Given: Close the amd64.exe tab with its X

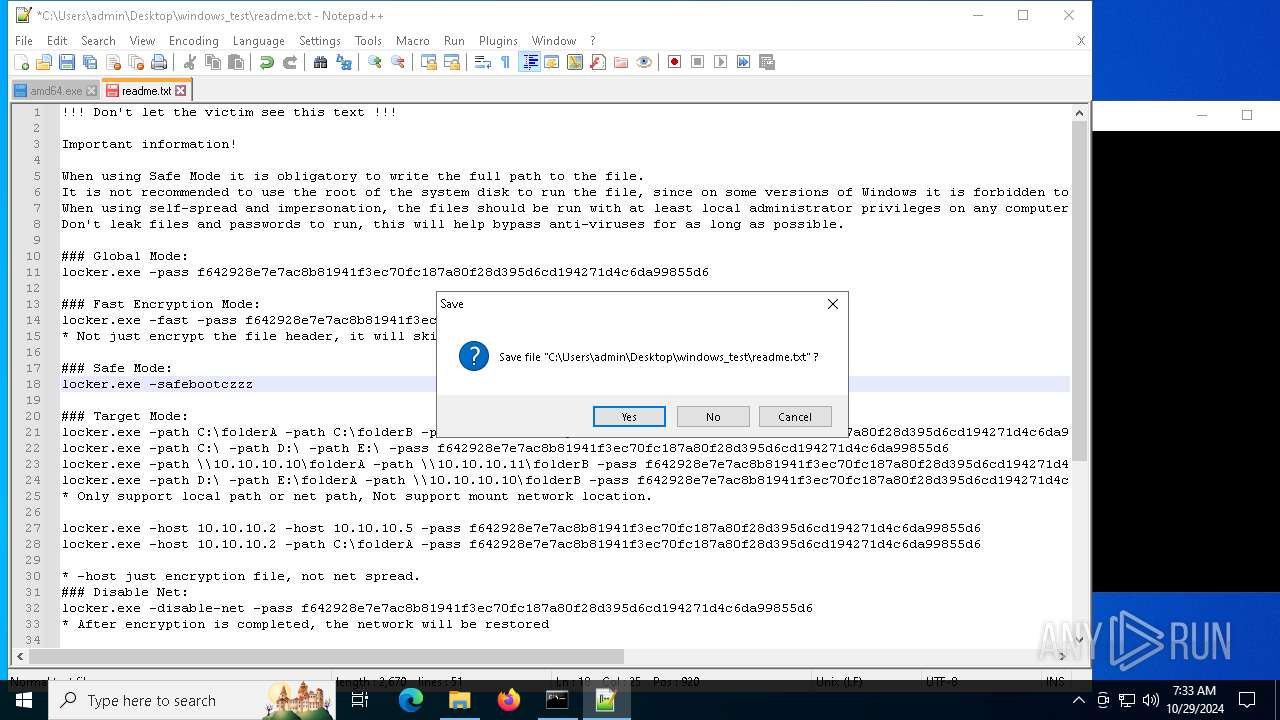Looking at the screenshot, I should (x=91, y=91).
